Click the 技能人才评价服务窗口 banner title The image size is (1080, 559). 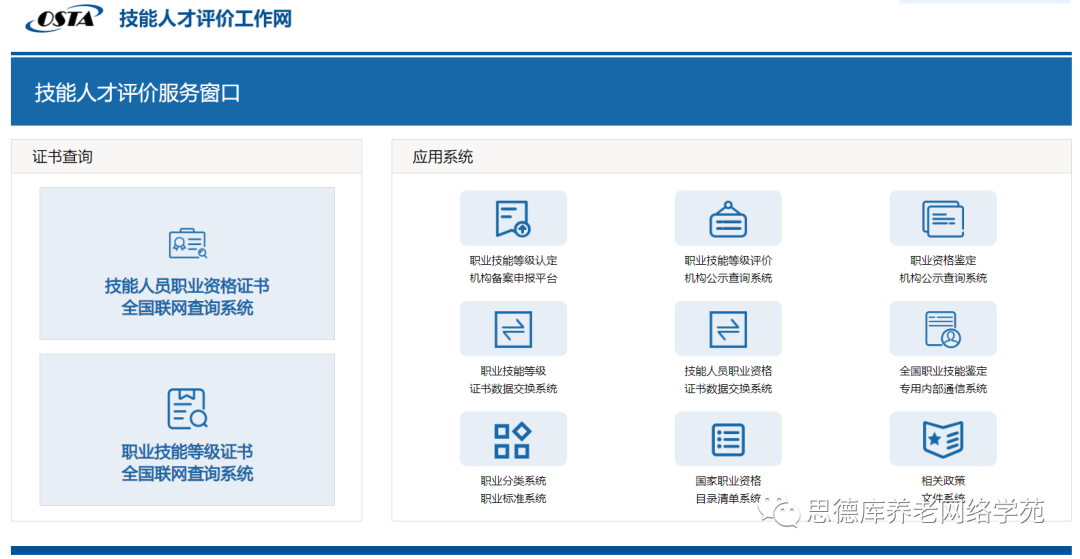point(138,93)
